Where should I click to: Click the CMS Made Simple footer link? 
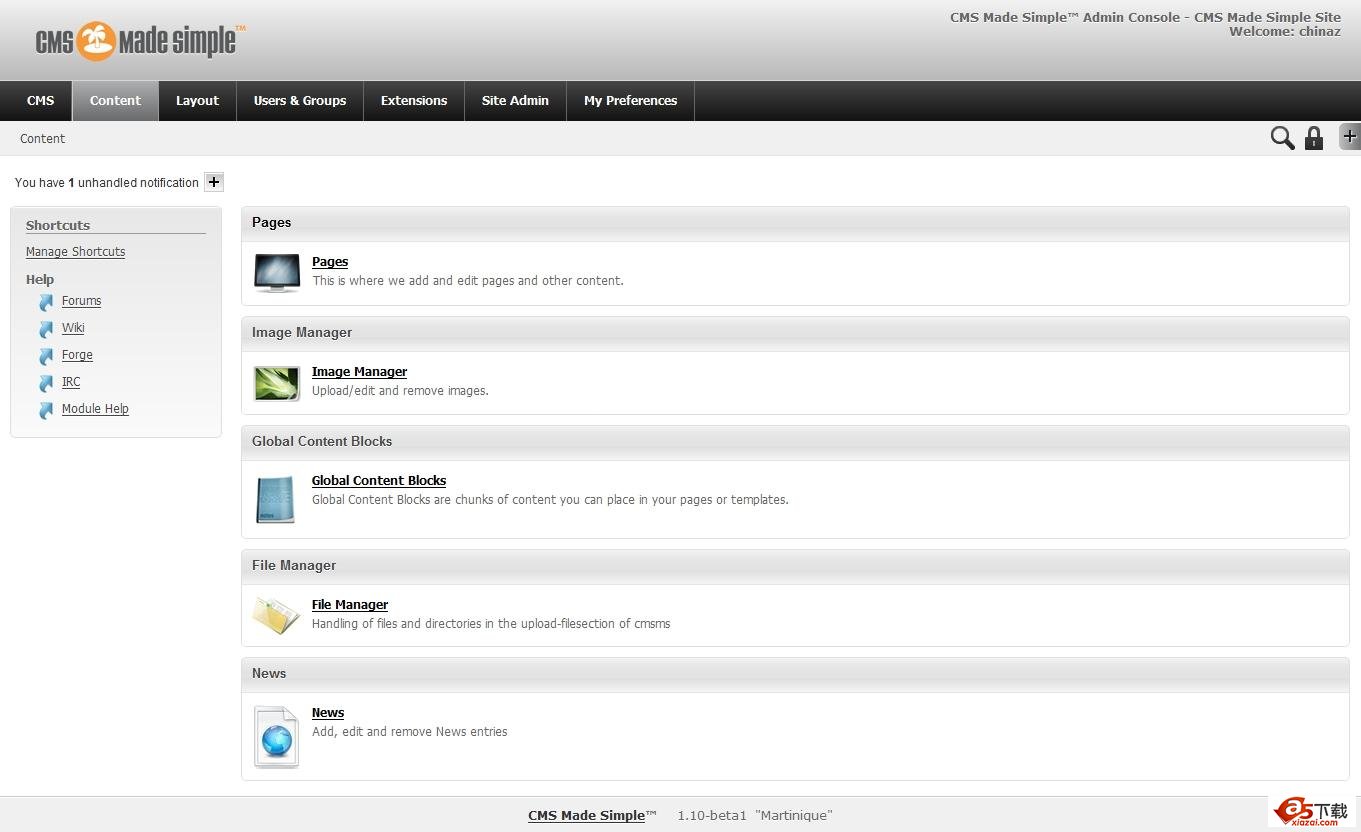587,816
